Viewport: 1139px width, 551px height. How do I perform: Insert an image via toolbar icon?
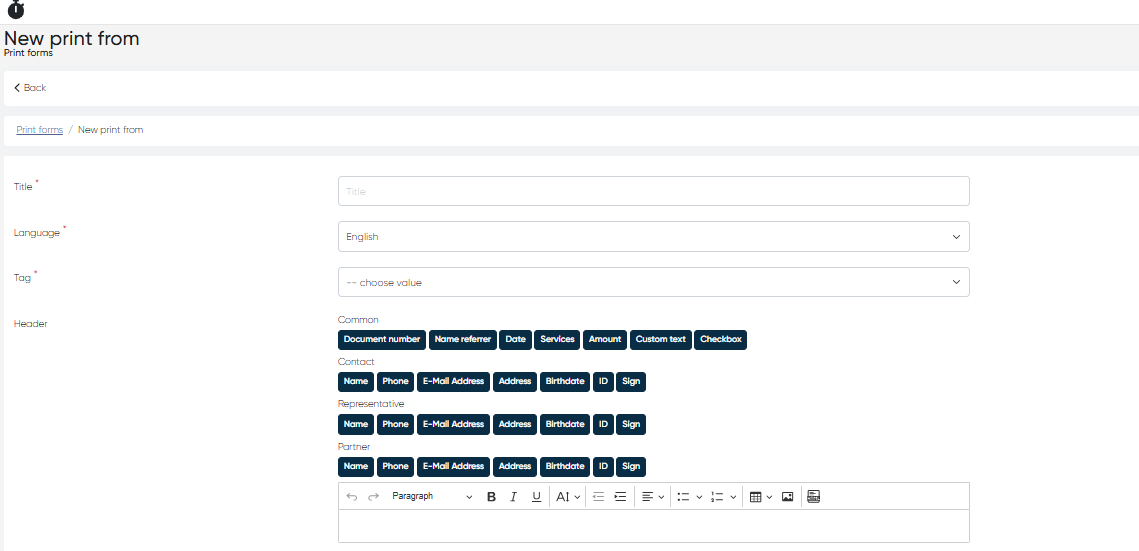[787, 497]
